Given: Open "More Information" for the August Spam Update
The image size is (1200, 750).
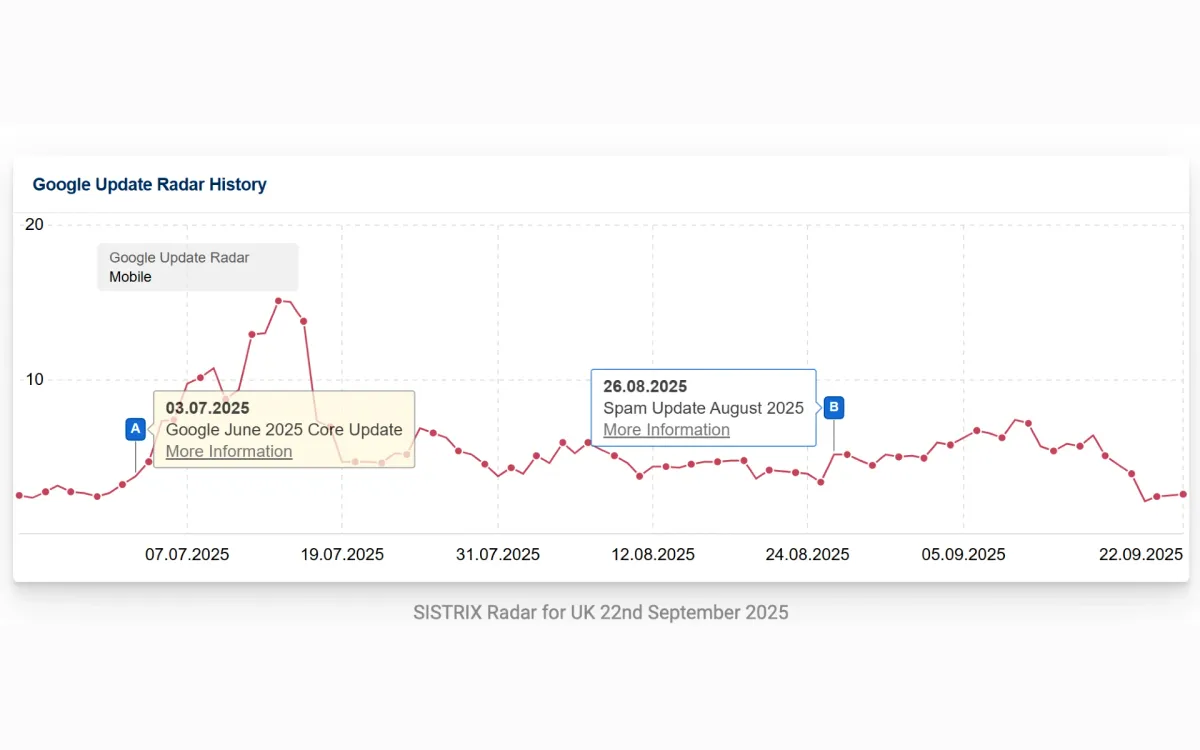Looking at the screenshot, I should tap(665, 429).
